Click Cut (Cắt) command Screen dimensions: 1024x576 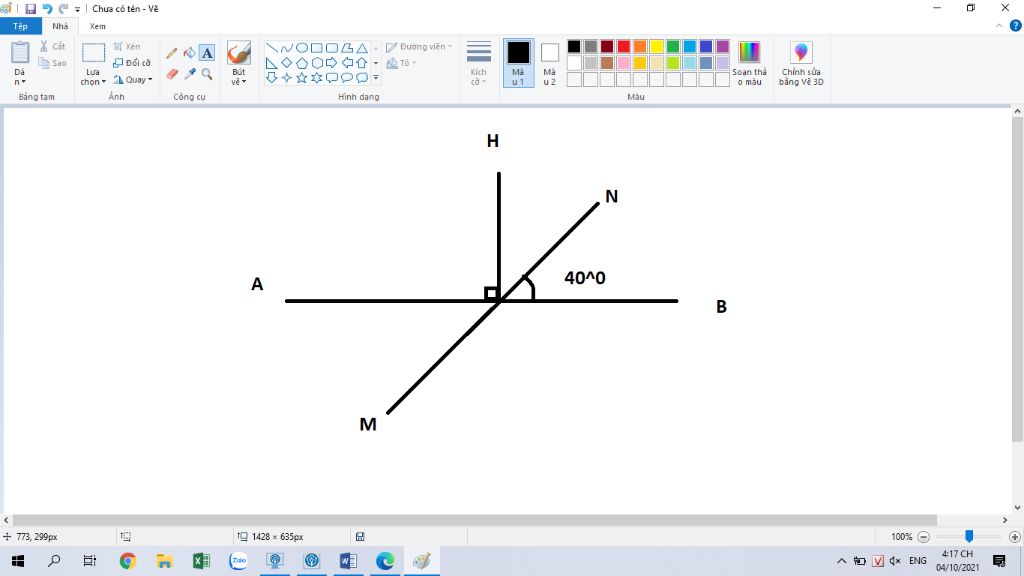pyautogui.click(x=52, y=46)
